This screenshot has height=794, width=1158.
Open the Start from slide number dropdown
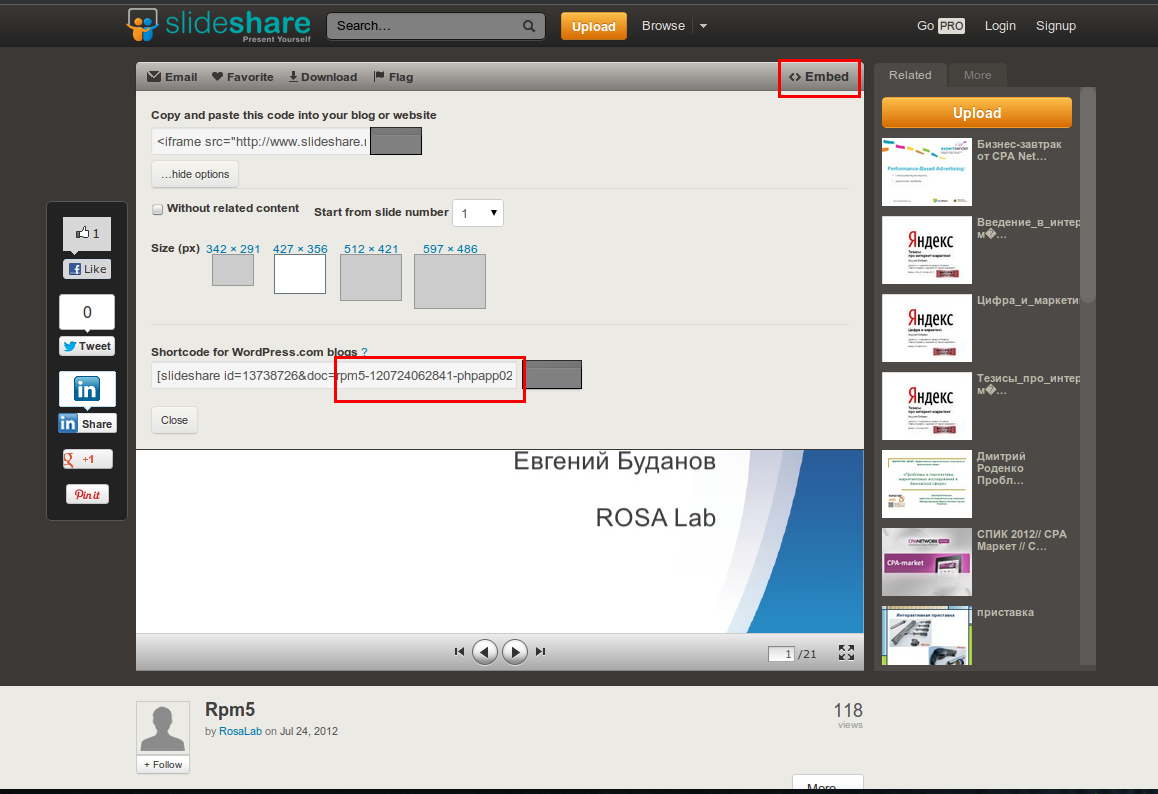pyautogui.click(x=478, y=213)
